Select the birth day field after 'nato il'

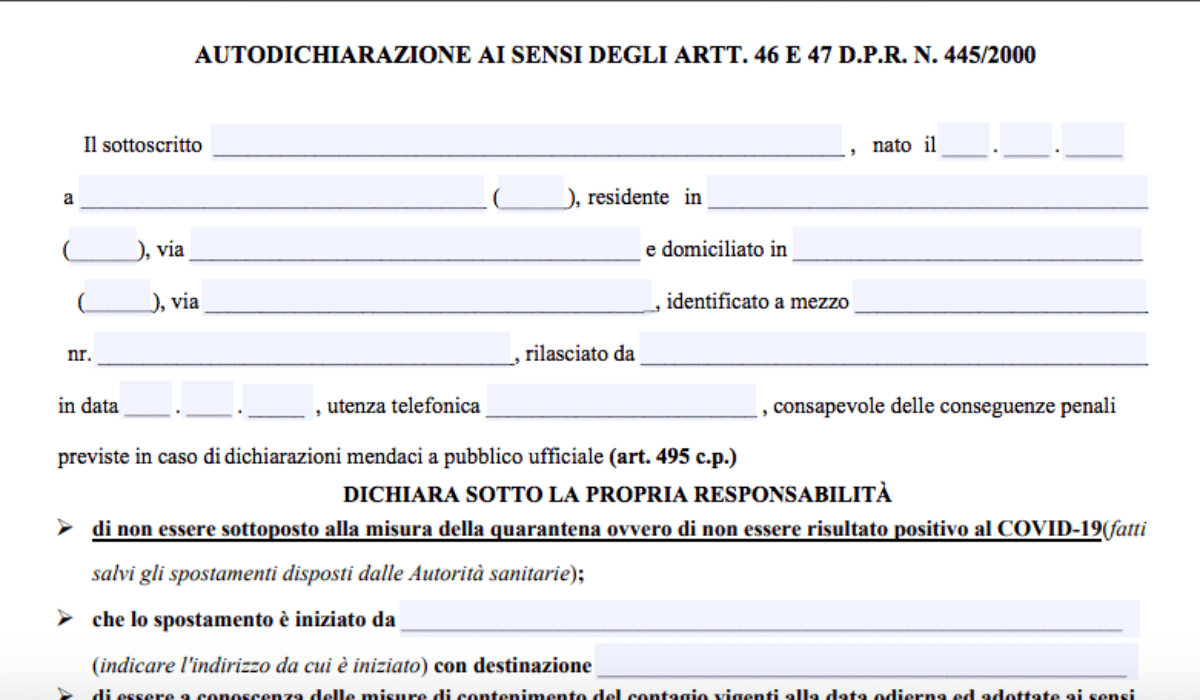964,141
